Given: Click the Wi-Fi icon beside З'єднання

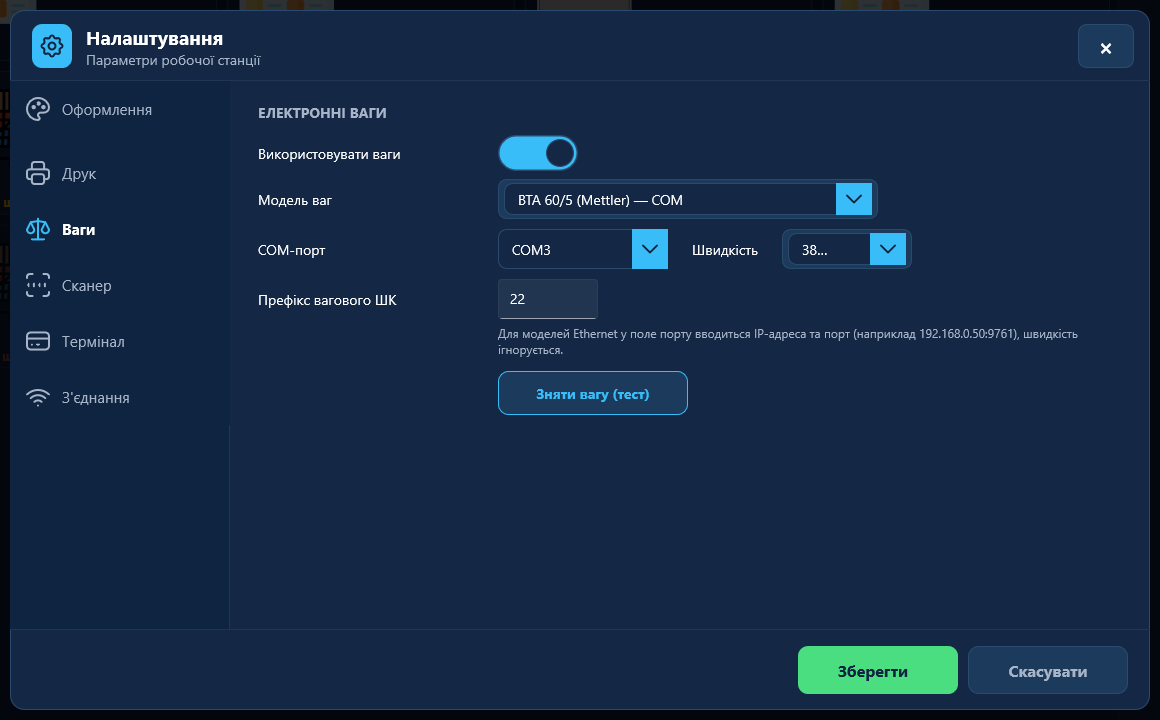Looking at the screenshot, I should tap(38, 397).
